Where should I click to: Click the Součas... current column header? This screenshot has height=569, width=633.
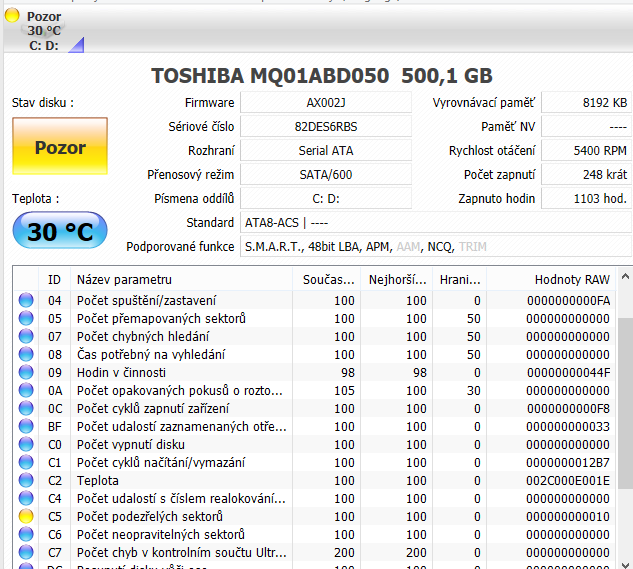[327, 279]
